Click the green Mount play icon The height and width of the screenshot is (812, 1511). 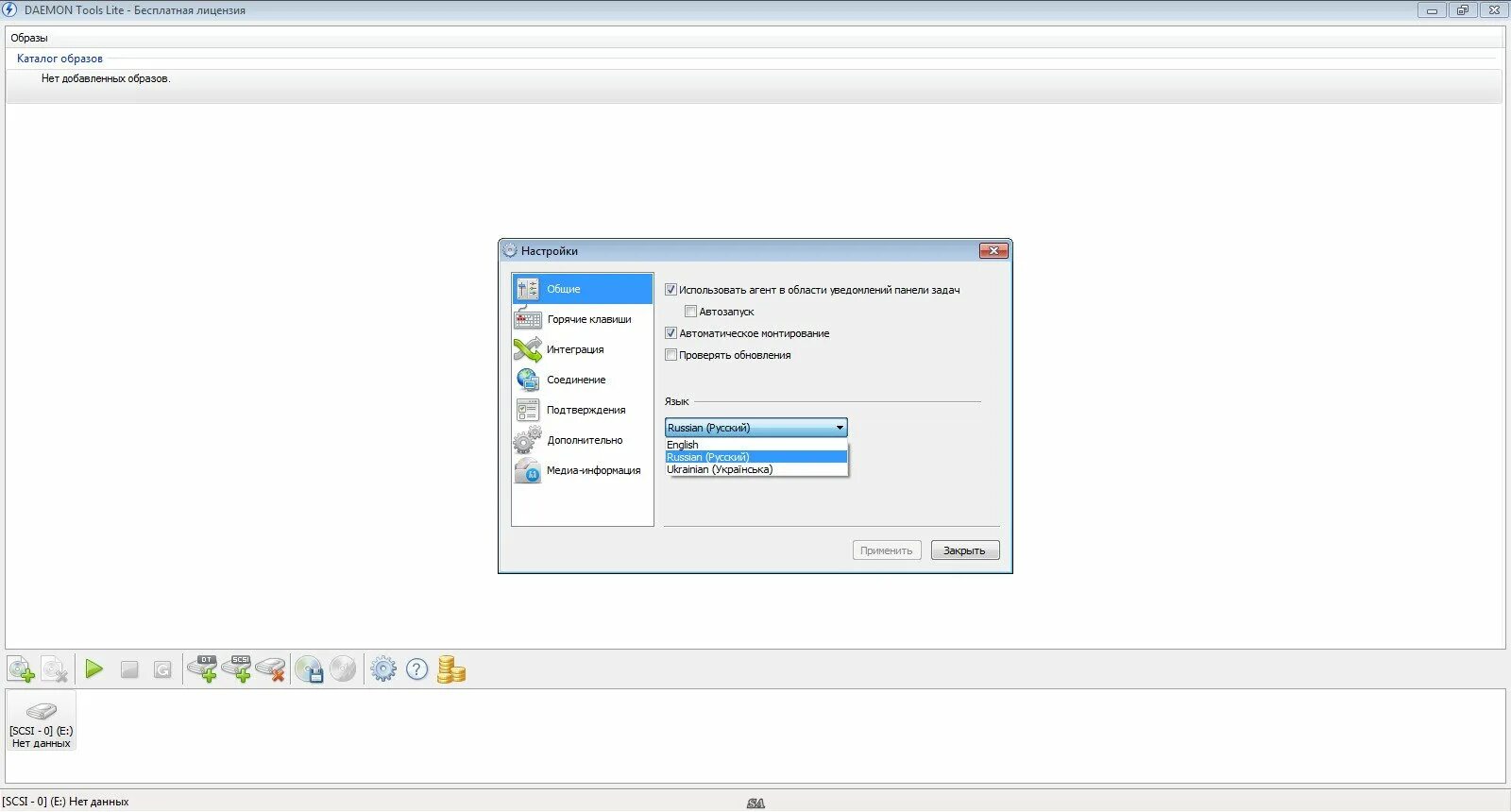pyautogui.click(x=93, y=669)
